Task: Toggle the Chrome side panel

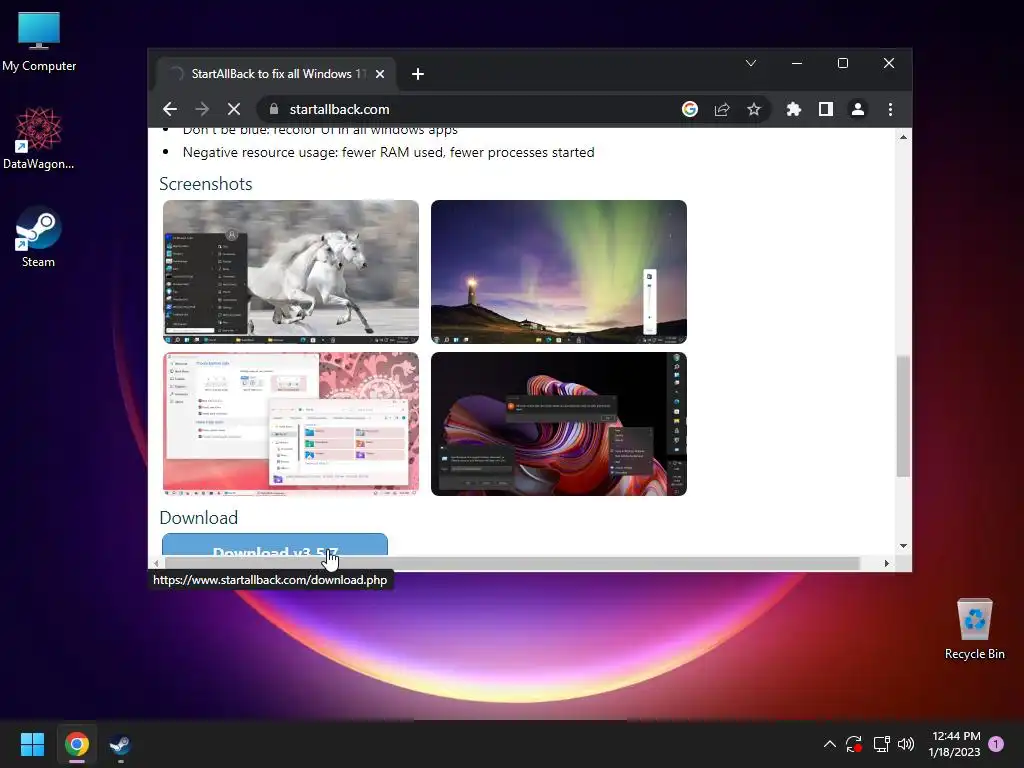Action: pos(825,109)
